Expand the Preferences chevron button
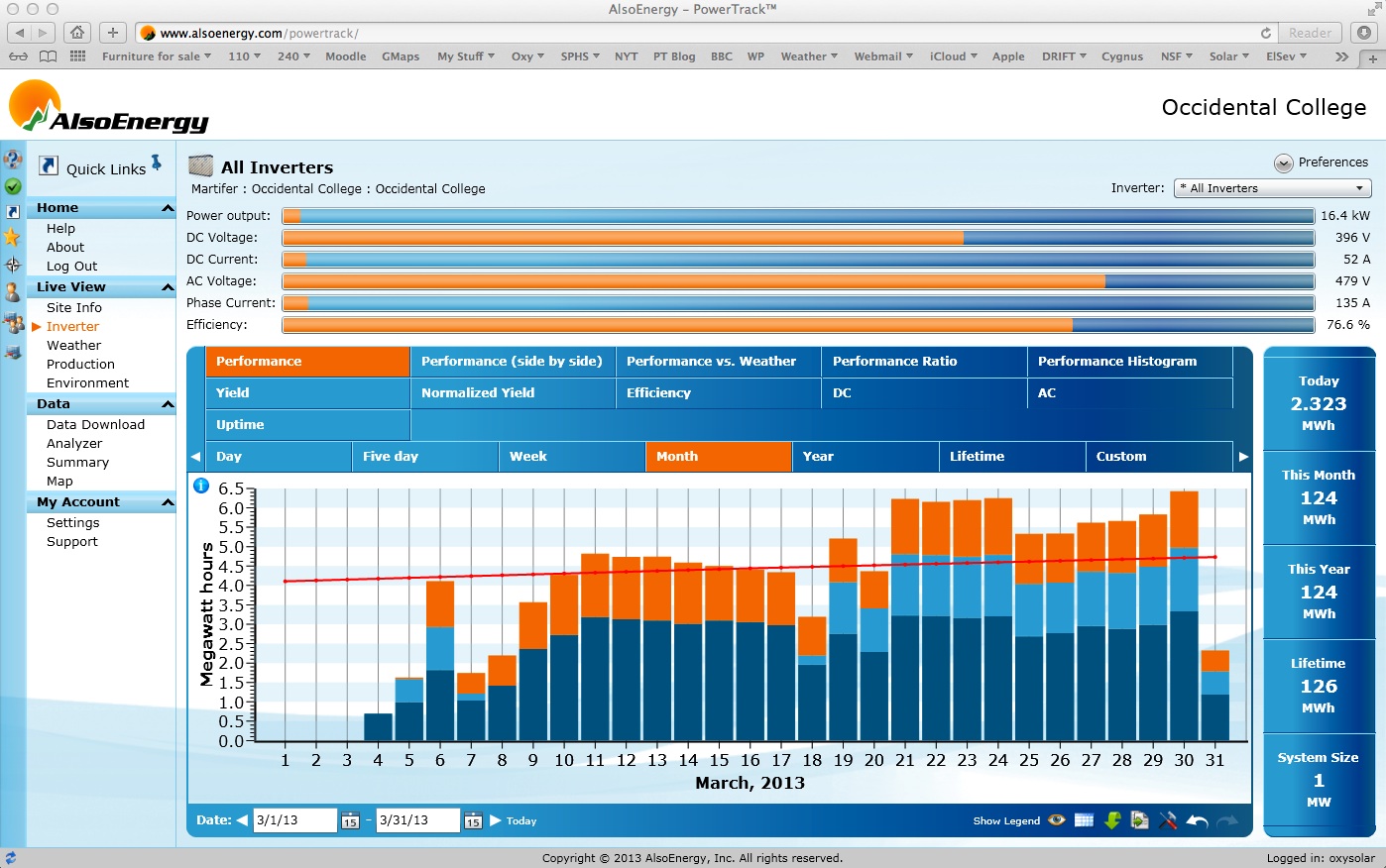This screenshot has height=868, width=1386. click(x=1283, y=163)
